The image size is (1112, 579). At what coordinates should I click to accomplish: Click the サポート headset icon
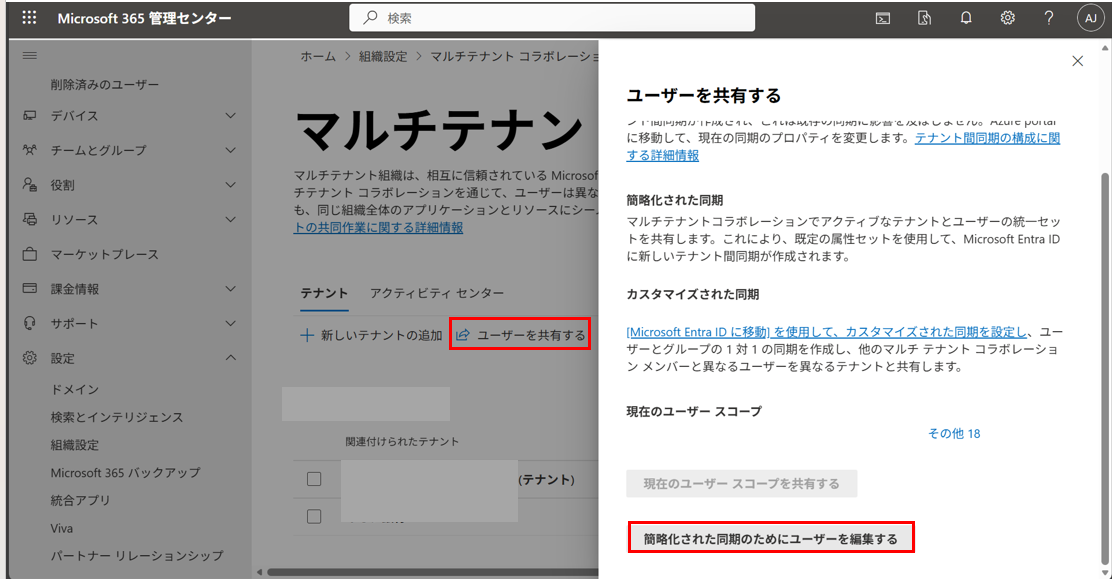click(30, 323)
